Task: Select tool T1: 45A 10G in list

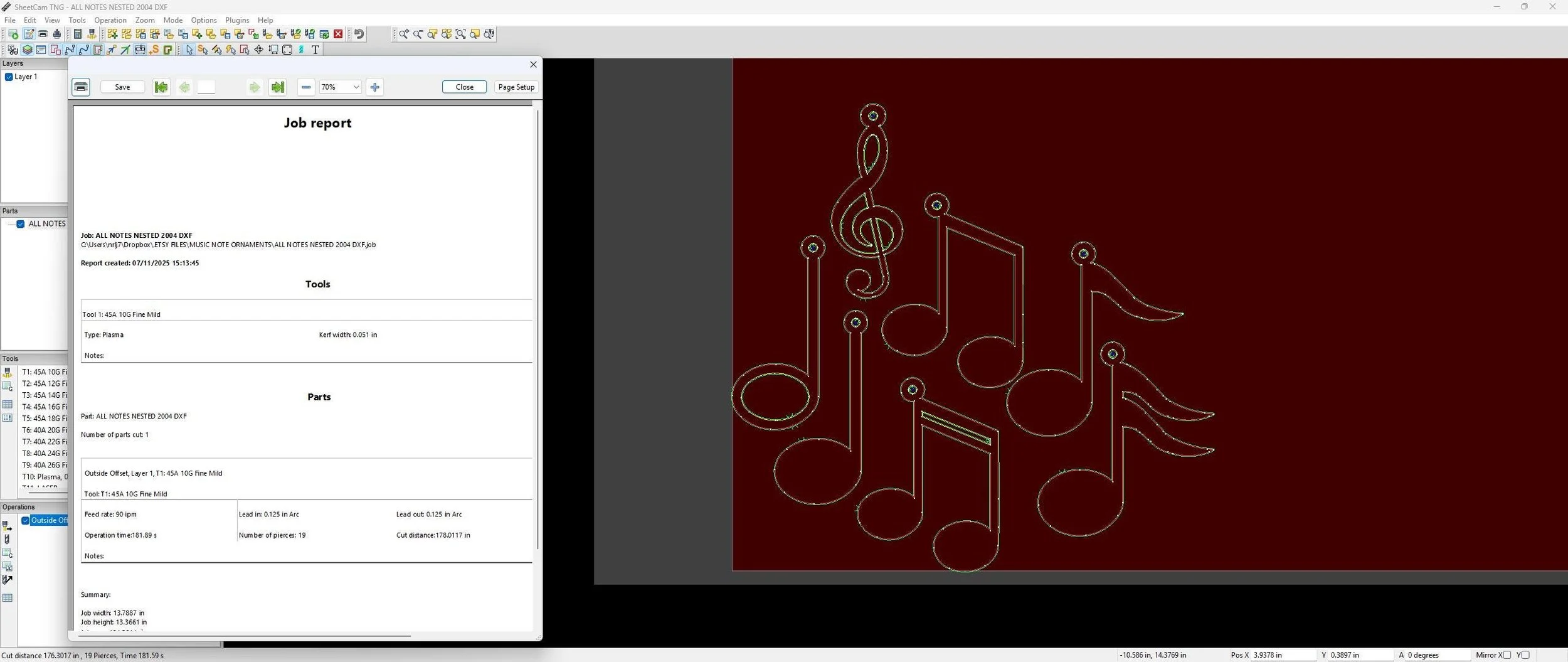Action: coord(45,372)
